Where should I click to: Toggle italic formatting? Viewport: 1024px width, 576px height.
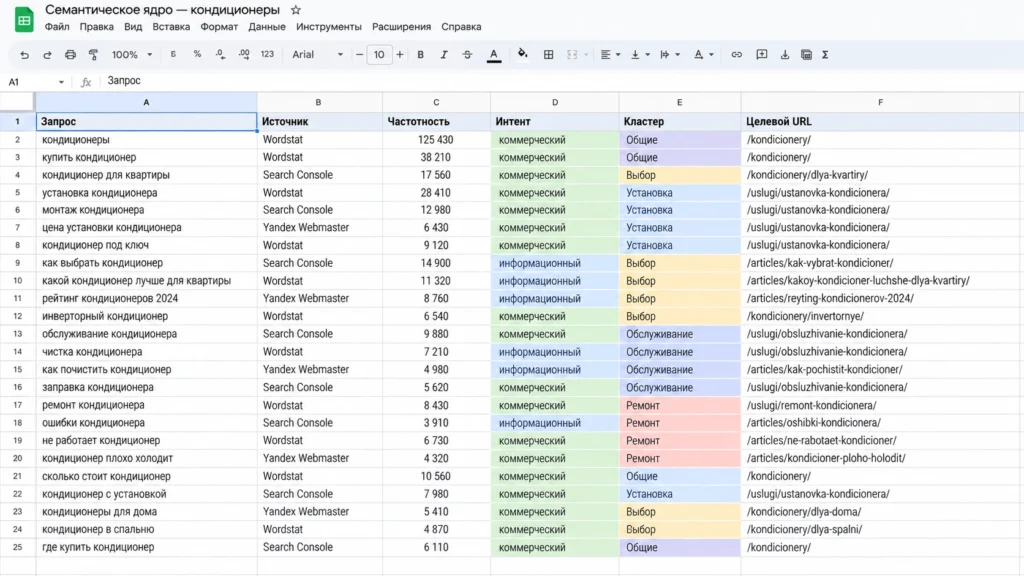443,55
